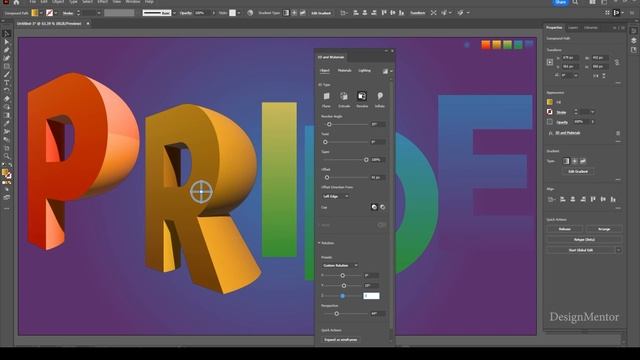The width and height of the screenshot is (640, 360).
Task: Click the Arrange quick action button
Action: tap(604, 229)
